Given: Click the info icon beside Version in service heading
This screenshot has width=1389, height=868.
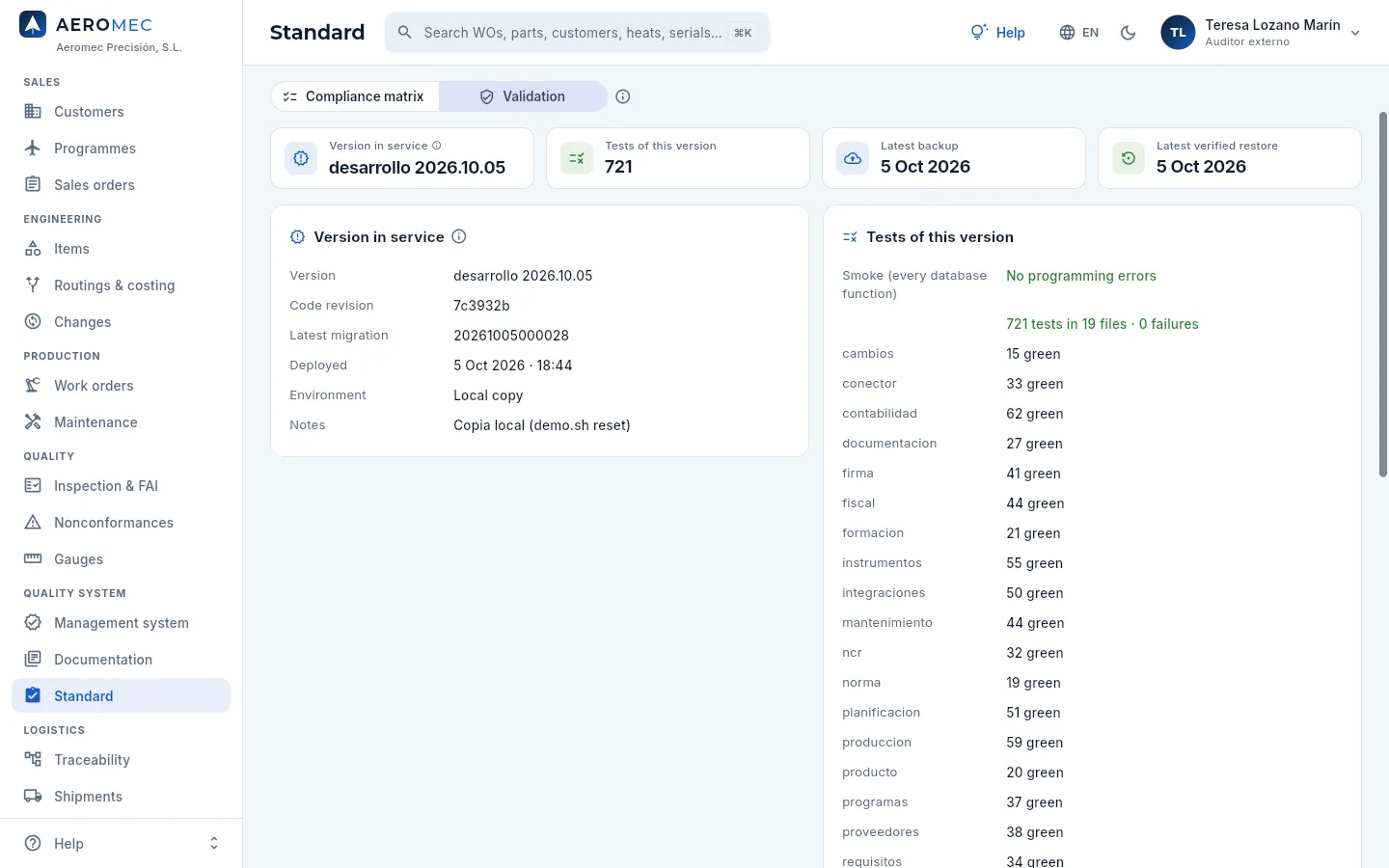Looking at the screenshot, I should pyautogui.click(x=459, y=237).
